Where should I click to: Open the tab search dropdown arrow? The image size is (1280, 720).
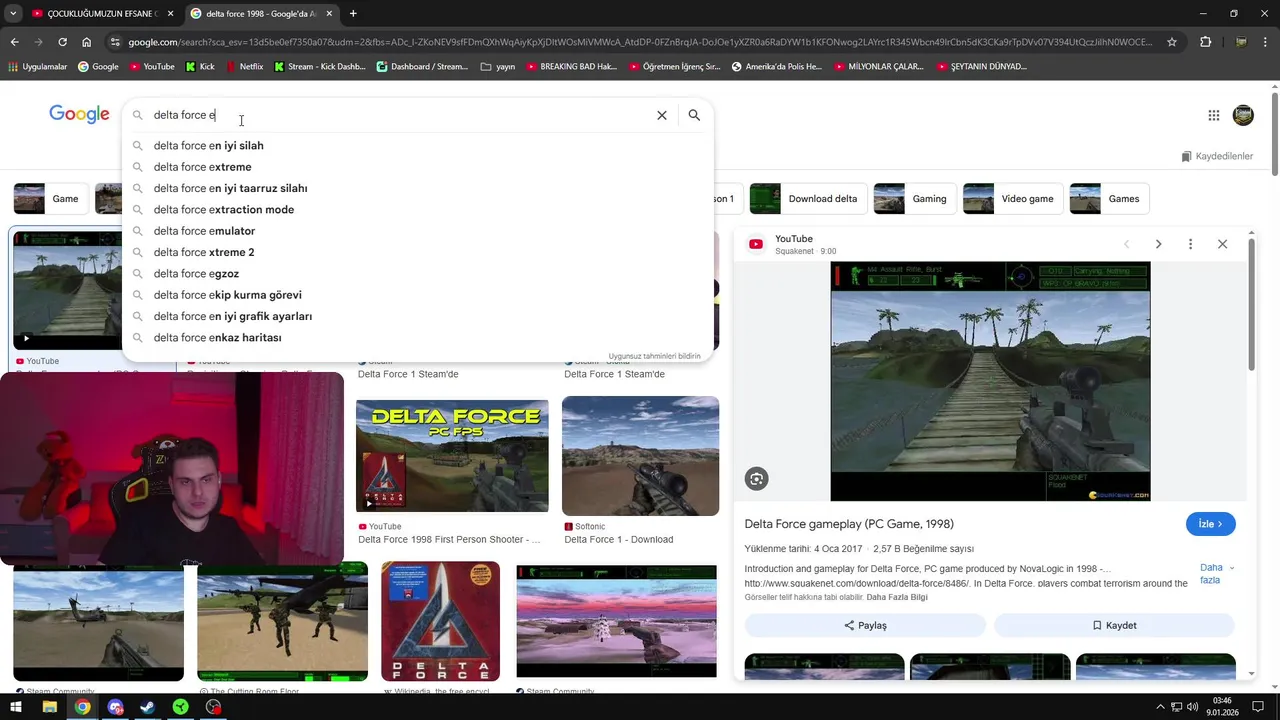[12, 14]
